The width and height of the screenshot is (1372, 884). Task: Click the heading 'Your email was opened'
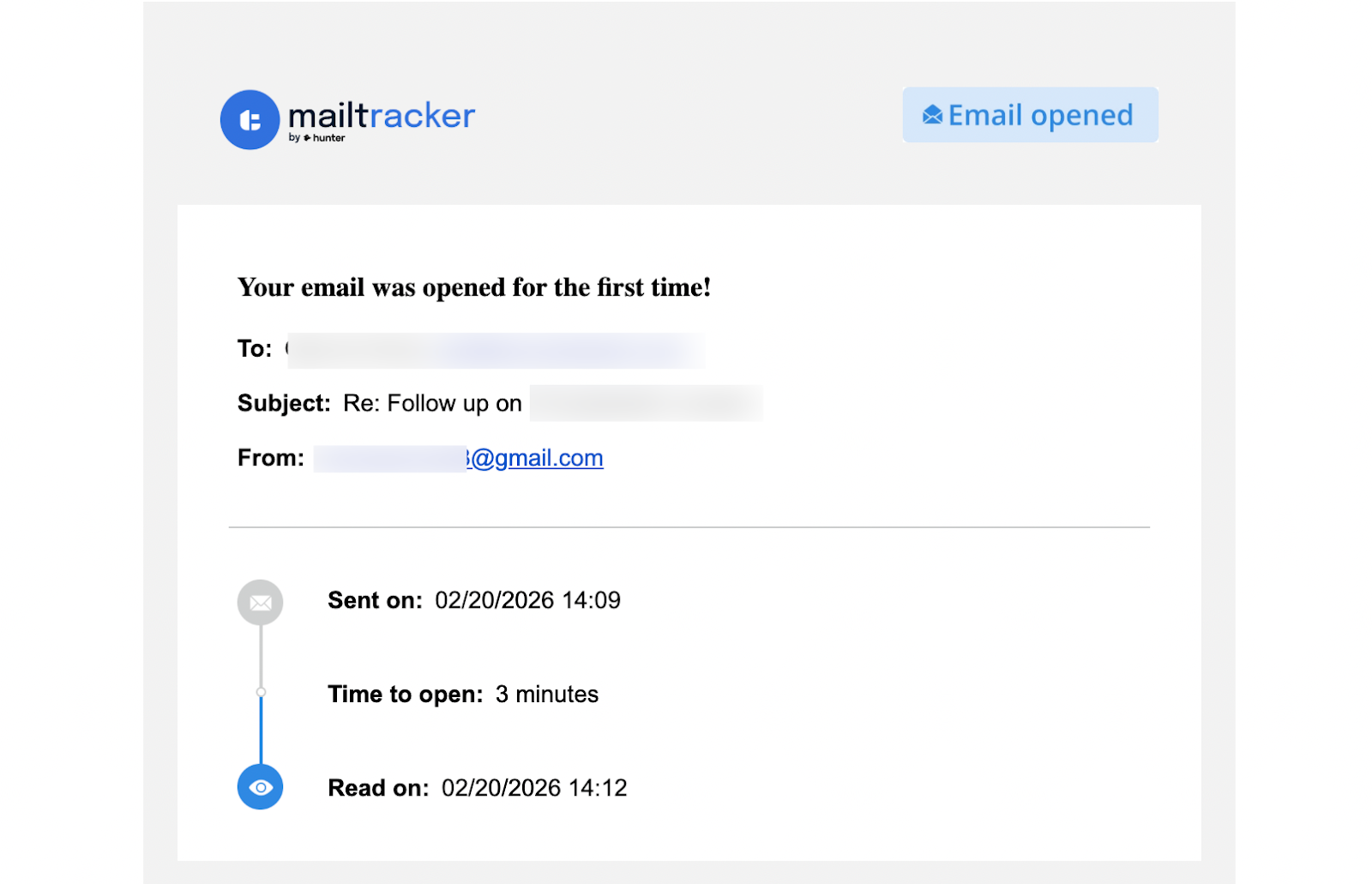point(474,287)
